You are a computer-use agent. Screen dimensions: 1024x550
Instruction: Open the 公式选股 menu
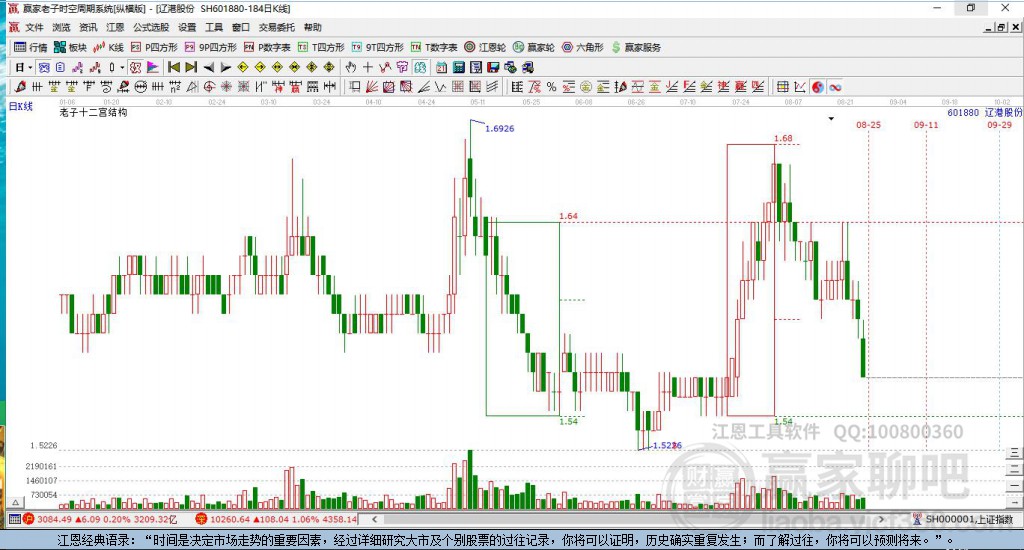(151, 27)
